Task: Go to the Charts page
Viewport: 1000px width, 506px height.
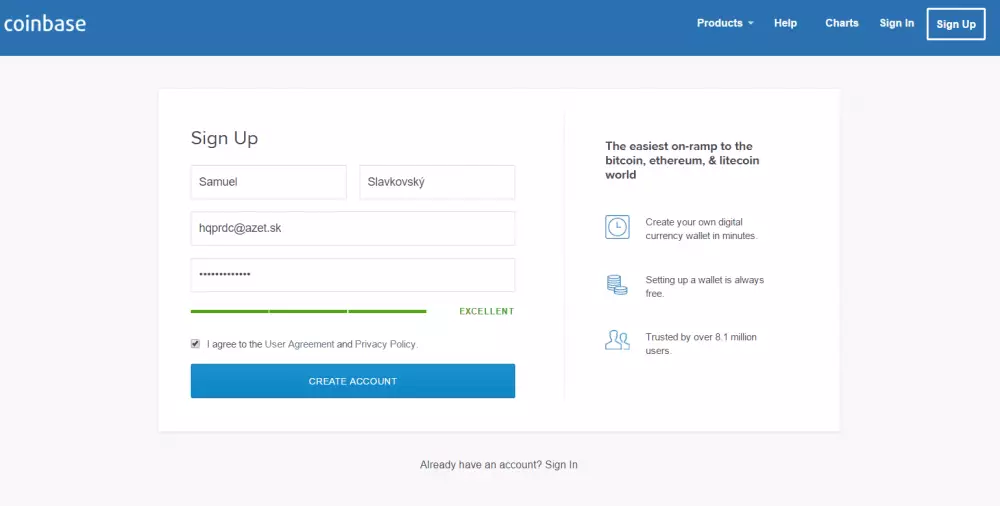Action: click(841, 23)
